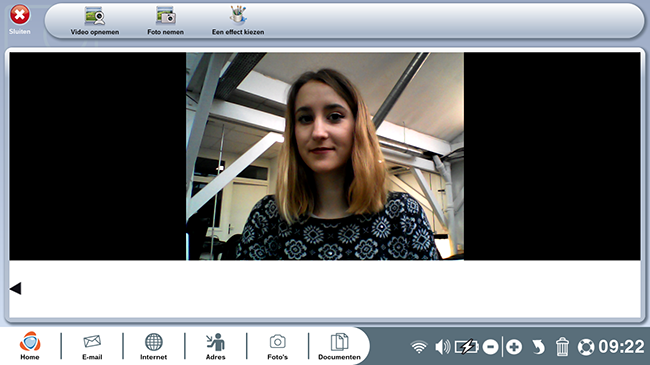Take a picture with Foto nemen

pyautogui.click(x=165, y=21)
